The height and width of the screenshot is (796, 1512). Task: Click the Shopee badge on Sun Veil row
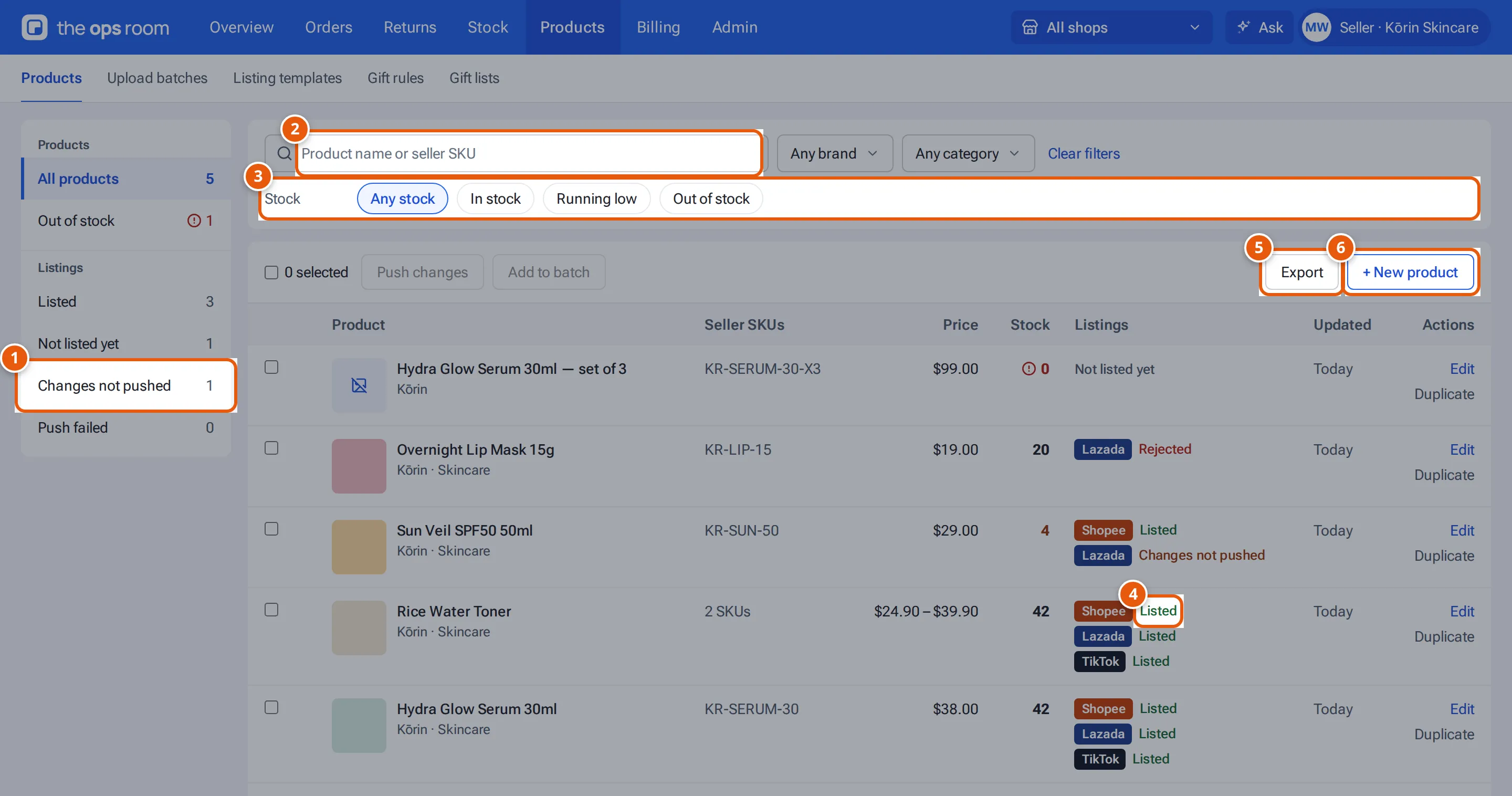[x=1103, y=530]
